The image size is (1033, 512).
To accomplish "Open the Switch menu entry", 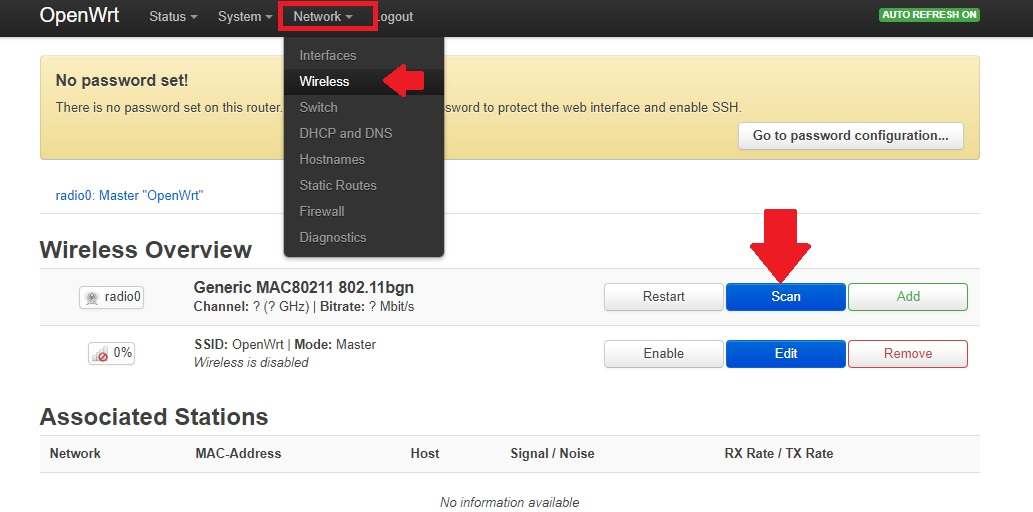I will (319, 107).
